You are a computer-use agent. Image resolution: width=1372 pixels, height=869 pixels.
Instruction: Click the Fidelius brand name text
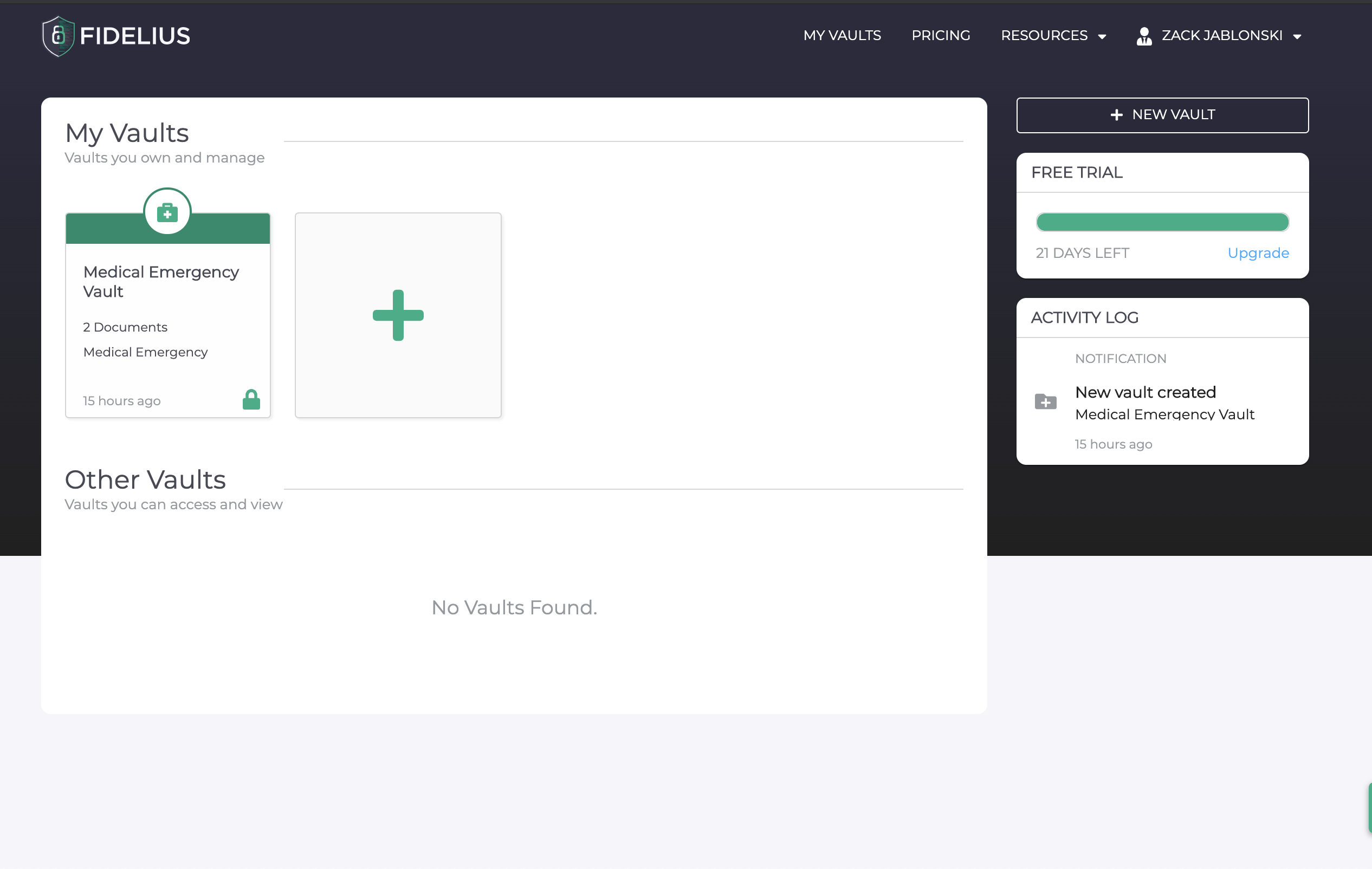point(135,36)
